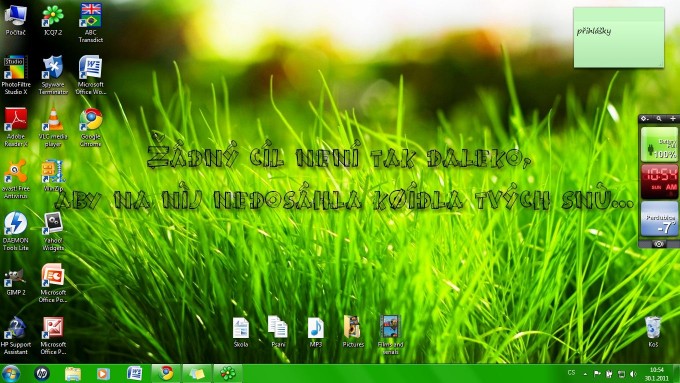The height and width of the screenshot is (383, 680).
Task: Click the green sticky note přihlášky
Action: [x=619, y=37]
